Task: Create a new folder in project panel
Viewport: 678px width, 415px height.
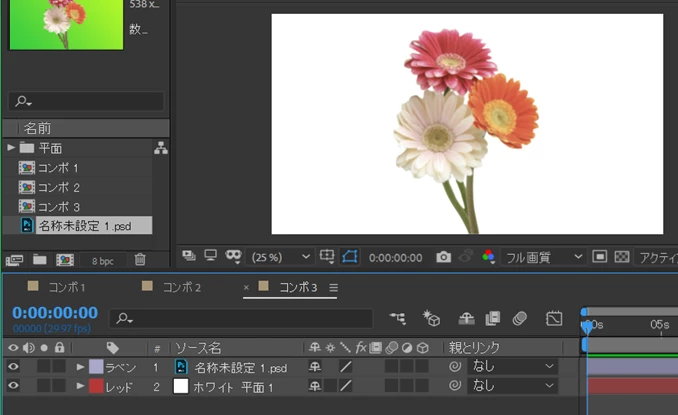Action: pyautogui.click(x=40, y=259)
